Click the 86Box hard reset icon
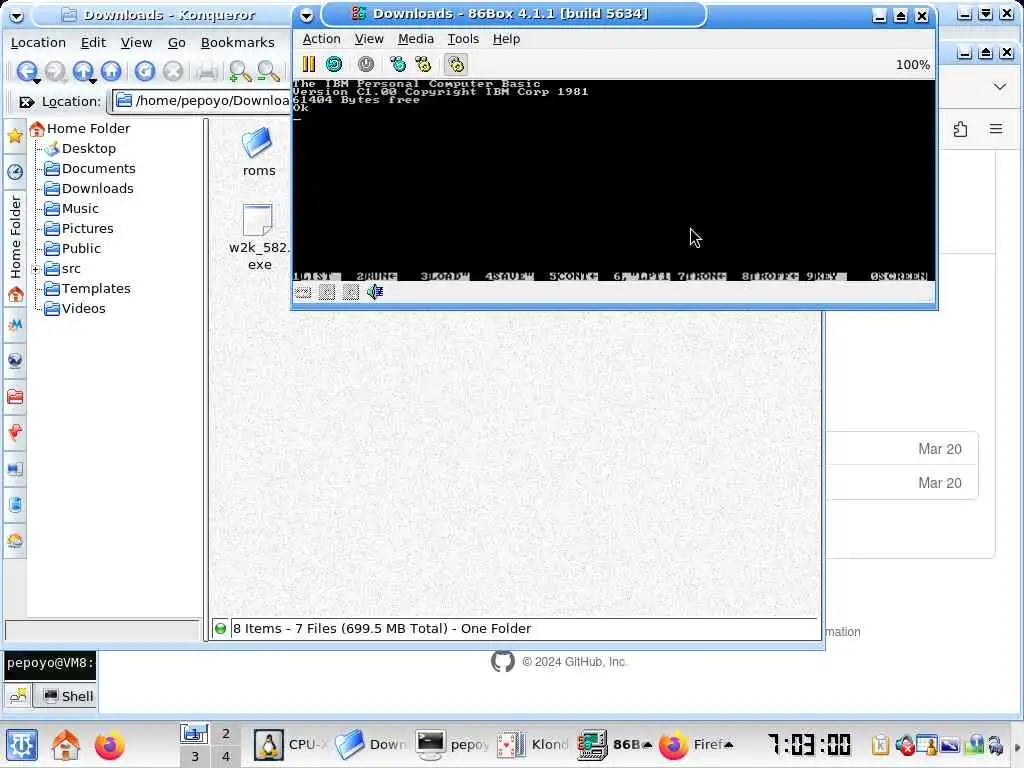This screenshot has height=768, width=1024. 334,64
